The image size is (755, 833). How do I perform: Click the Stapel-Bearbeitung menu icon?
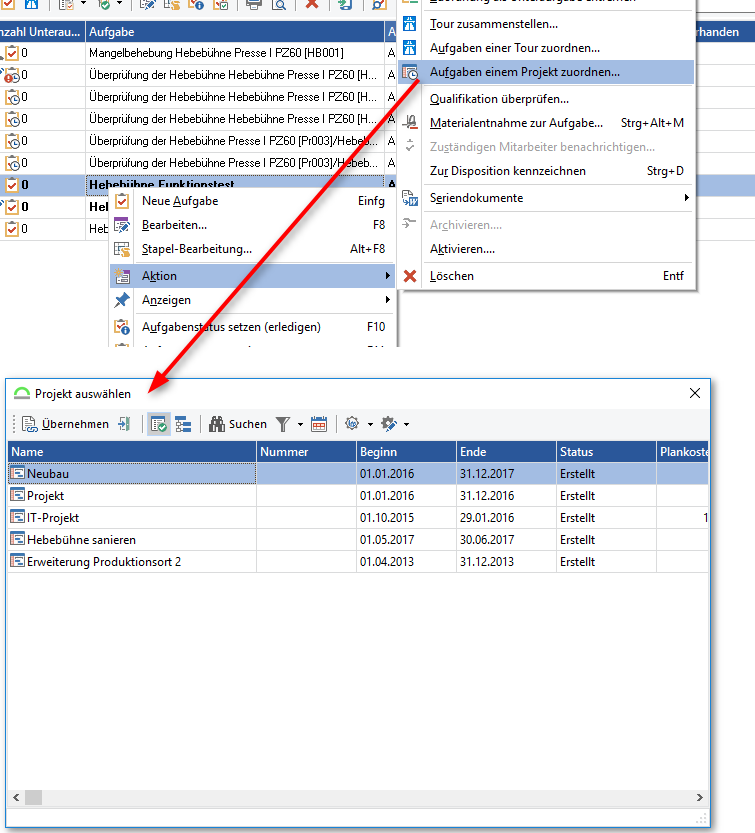coord(122,249)
